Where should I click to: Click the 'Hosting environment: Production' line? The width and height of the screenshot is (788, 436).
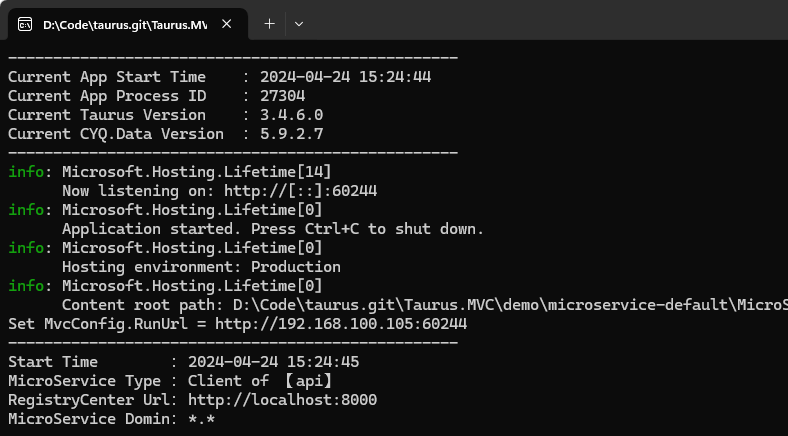click(x=201, y=267)
